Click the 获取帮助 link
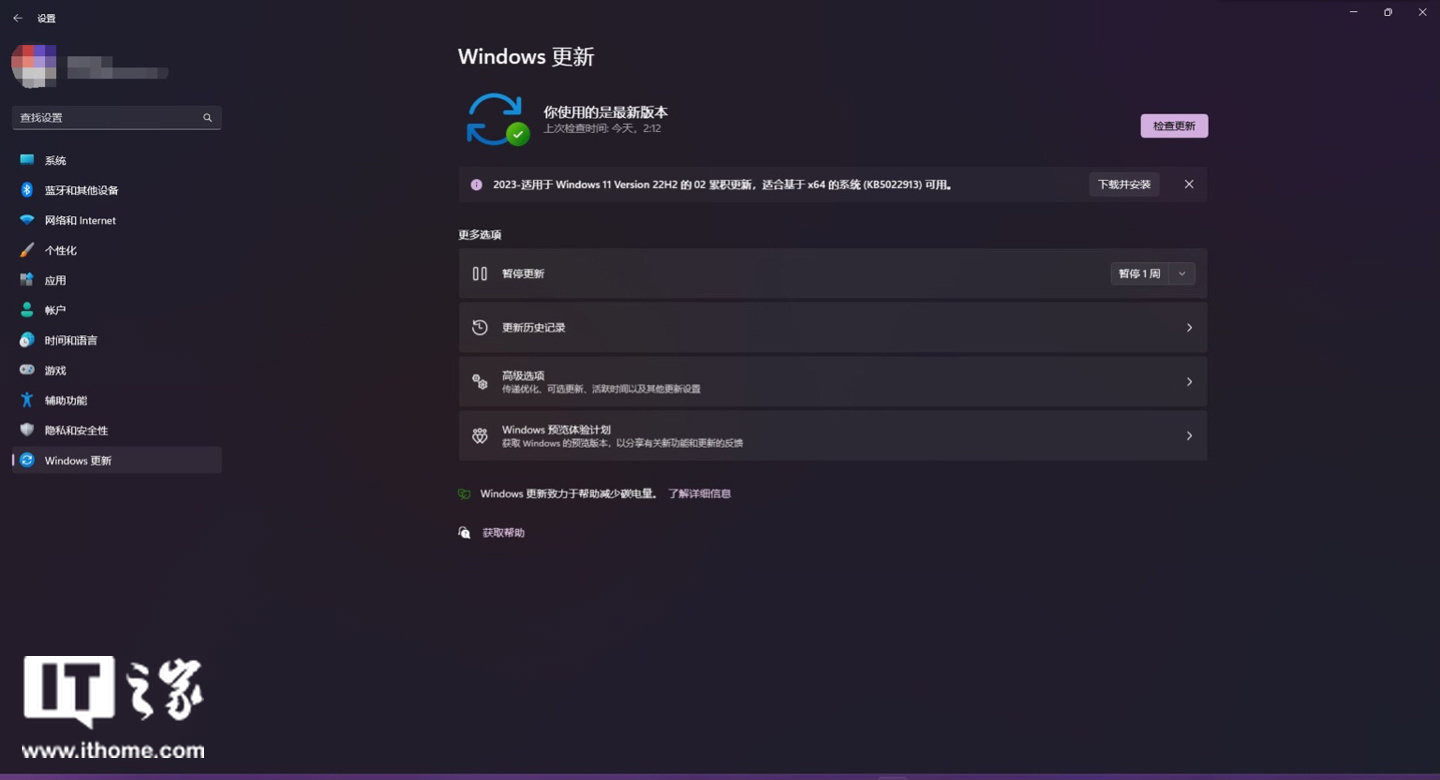 pyautogui.click(x=504, y=533)
